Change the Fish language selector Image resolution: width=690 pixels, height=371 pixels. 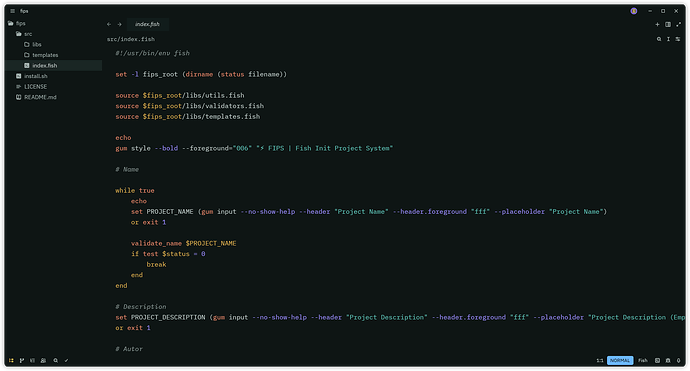point(643,360)
